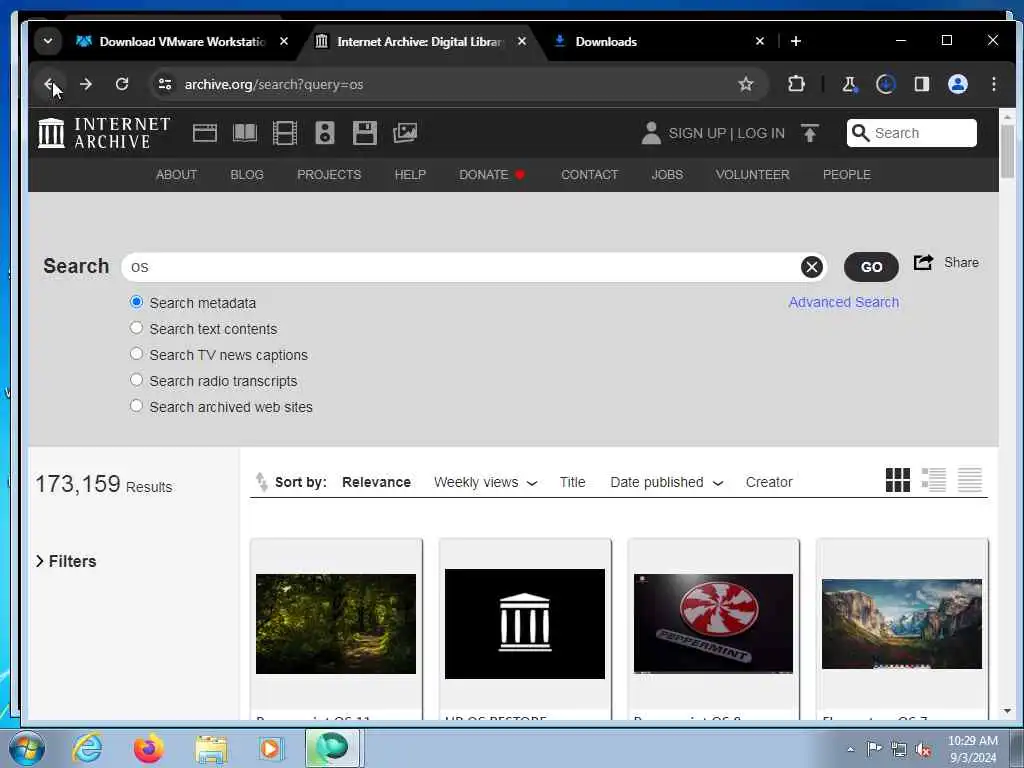Clear the search query with X button
Viewport: 1024px width, 768px height.
pos(811,267)
